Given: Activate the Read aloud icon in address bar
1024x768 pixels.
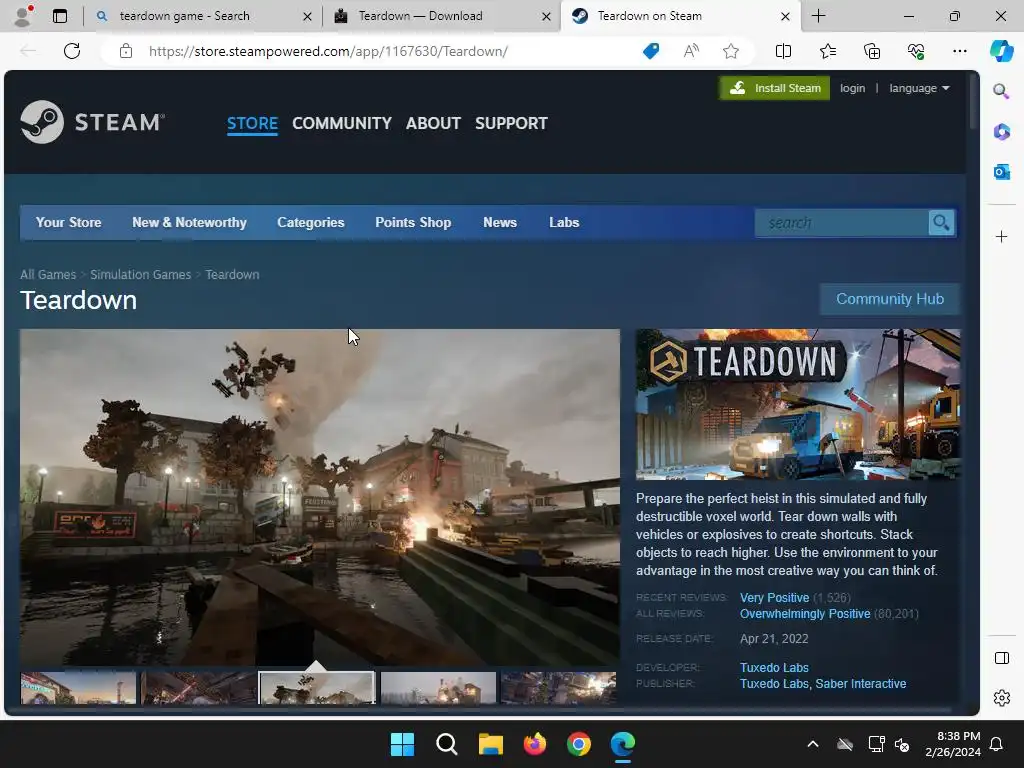Looking at the screenshot, I should 691,51.
